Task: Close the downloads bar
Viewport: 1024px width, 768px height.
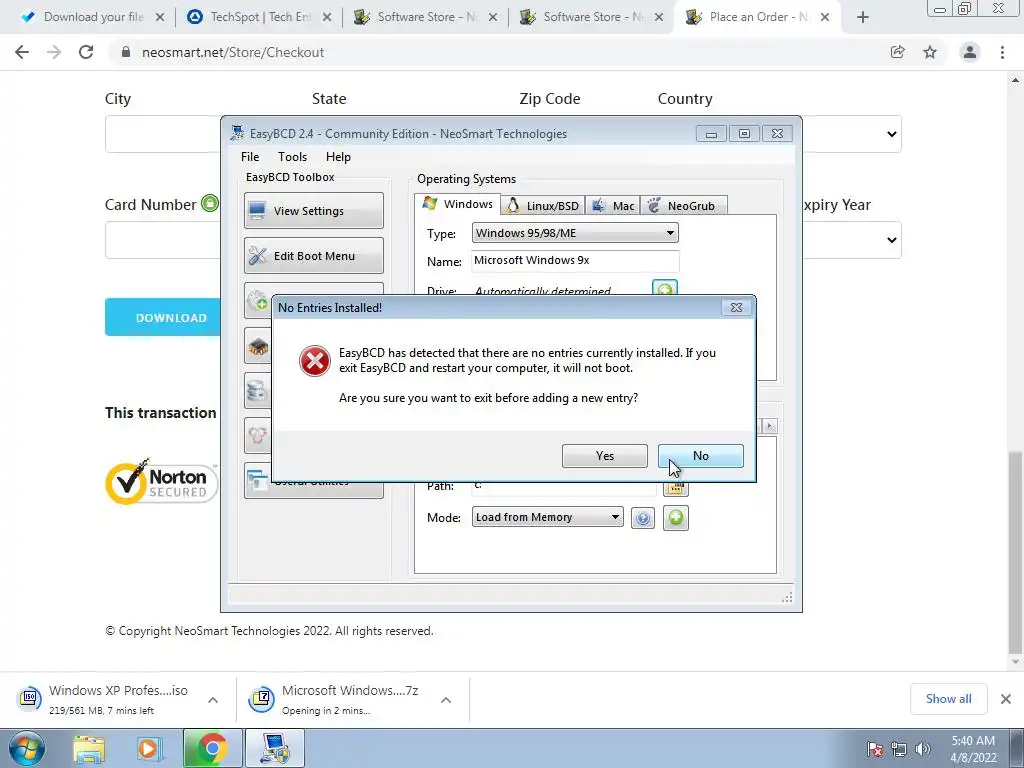Action: [1006, 699]
